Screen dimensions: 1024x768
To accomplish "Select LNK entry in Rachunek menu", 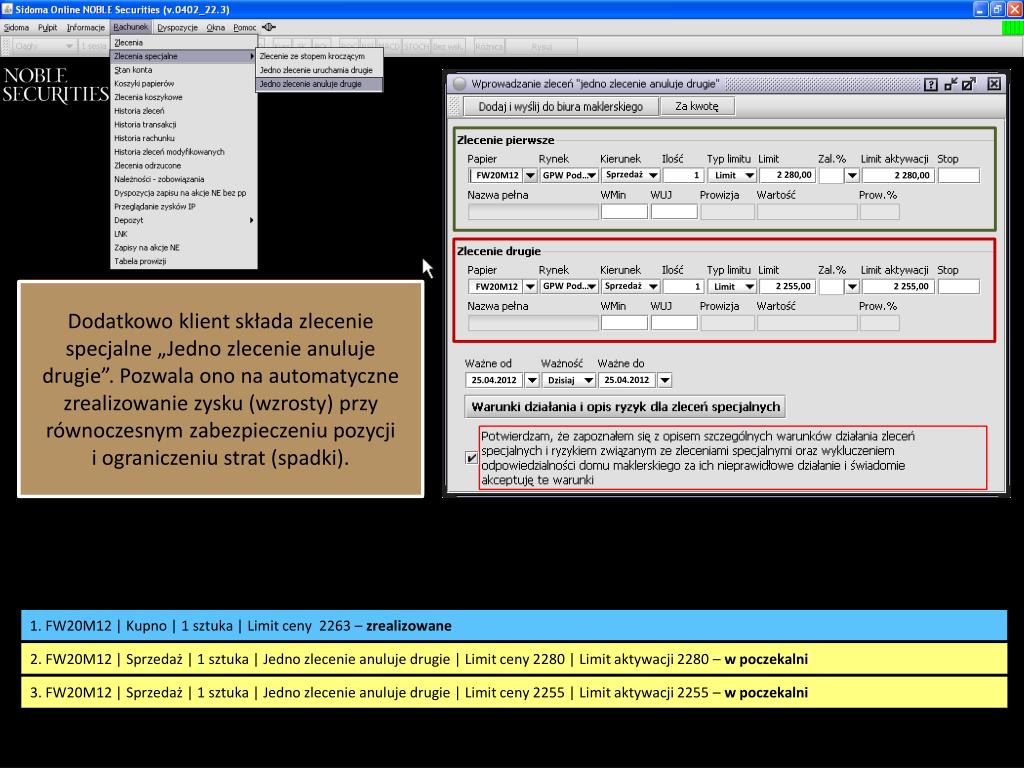I will 184,234.
